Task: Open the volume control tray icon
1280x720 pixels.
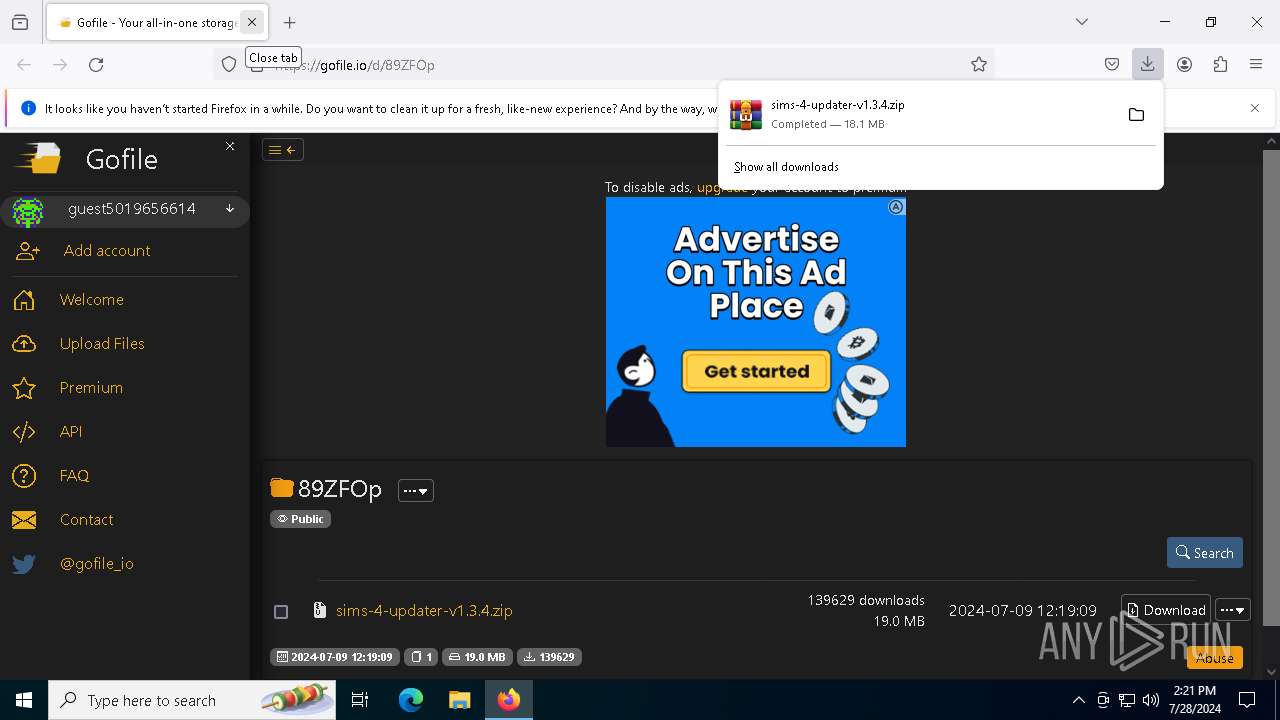Action: (1151, 700)
